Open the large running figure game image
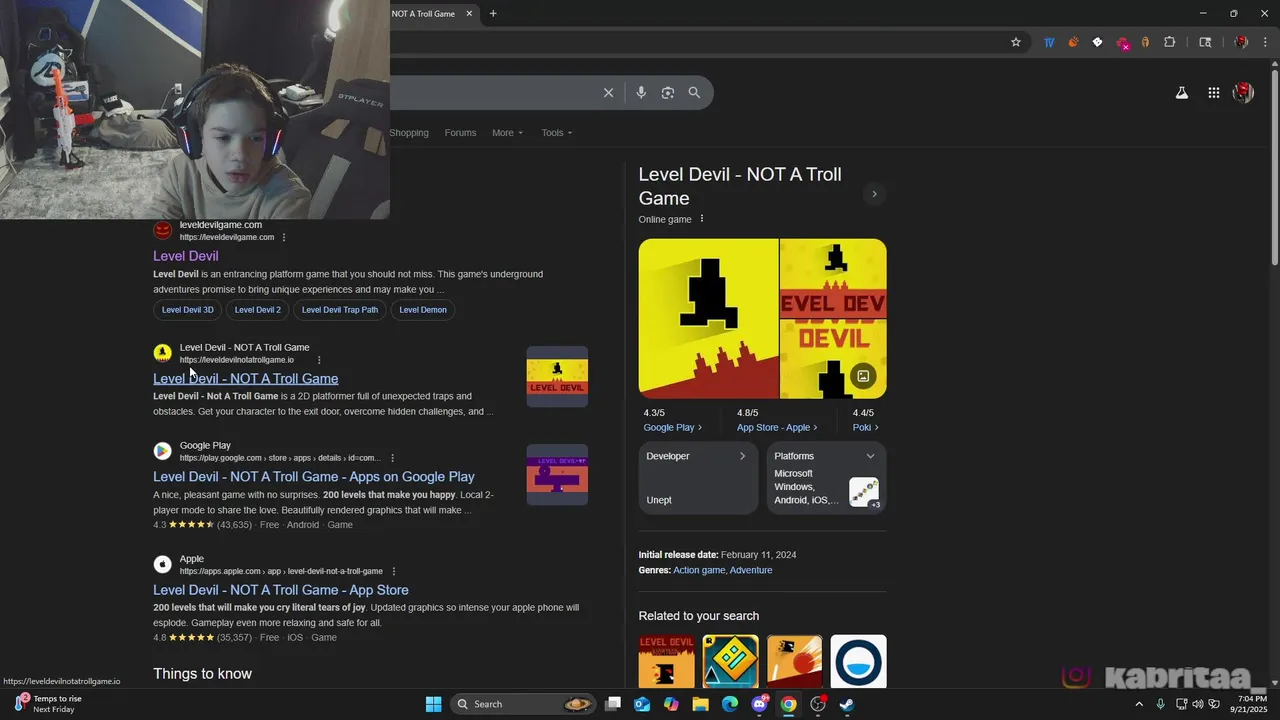This screenshot has width=1280, height=720. [708, 318]
